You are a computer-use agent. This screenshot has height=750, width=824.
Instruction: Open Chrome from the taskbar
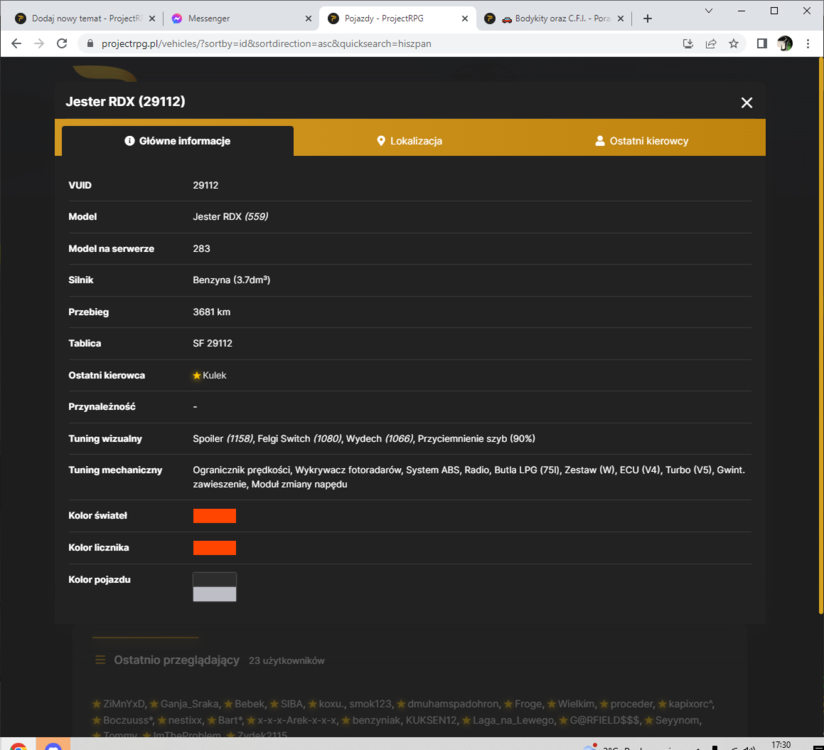(x=18, y=745)
